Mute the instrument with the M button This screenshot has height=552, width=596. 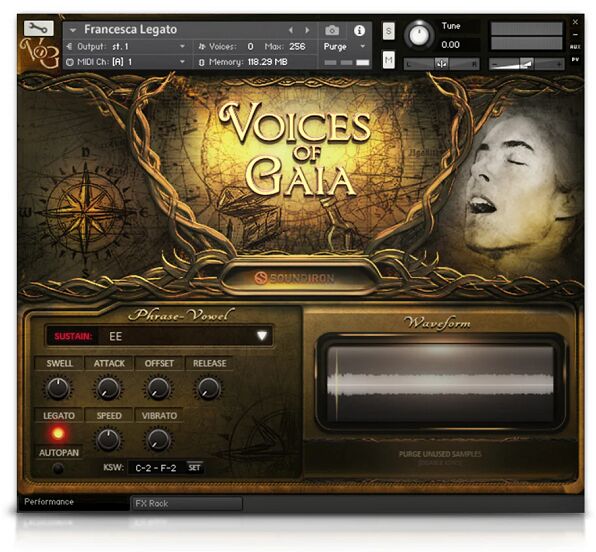(x=388, y=60)
